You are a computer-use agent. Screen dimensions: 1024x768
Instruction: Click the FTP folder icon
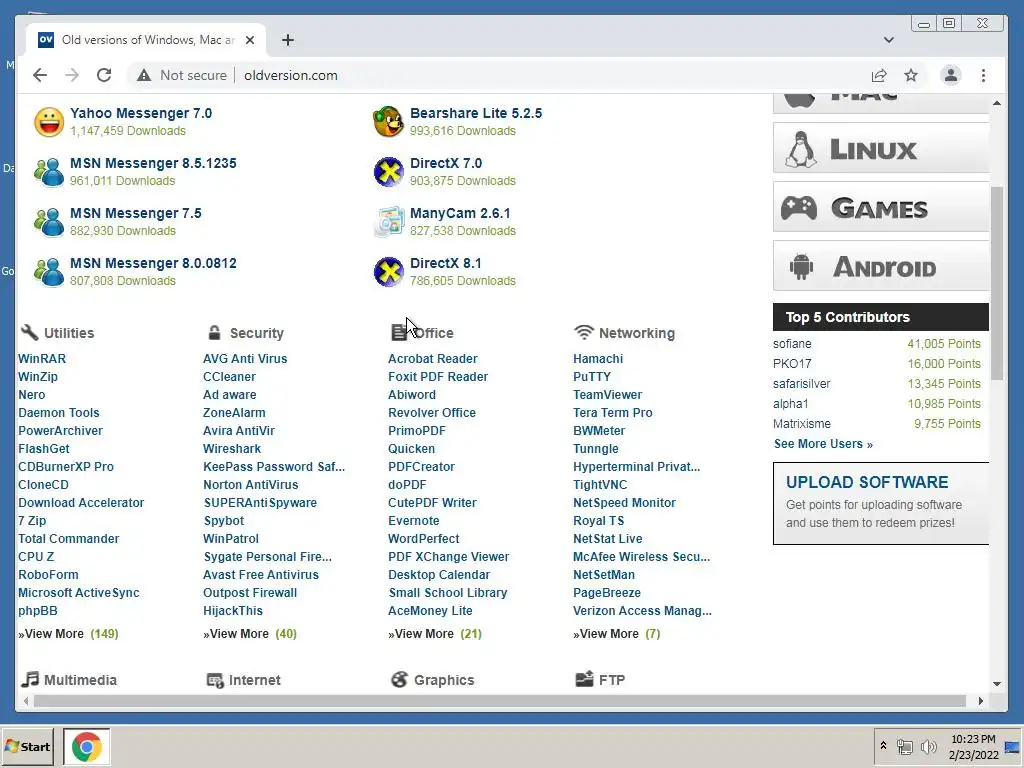(584, 679)
